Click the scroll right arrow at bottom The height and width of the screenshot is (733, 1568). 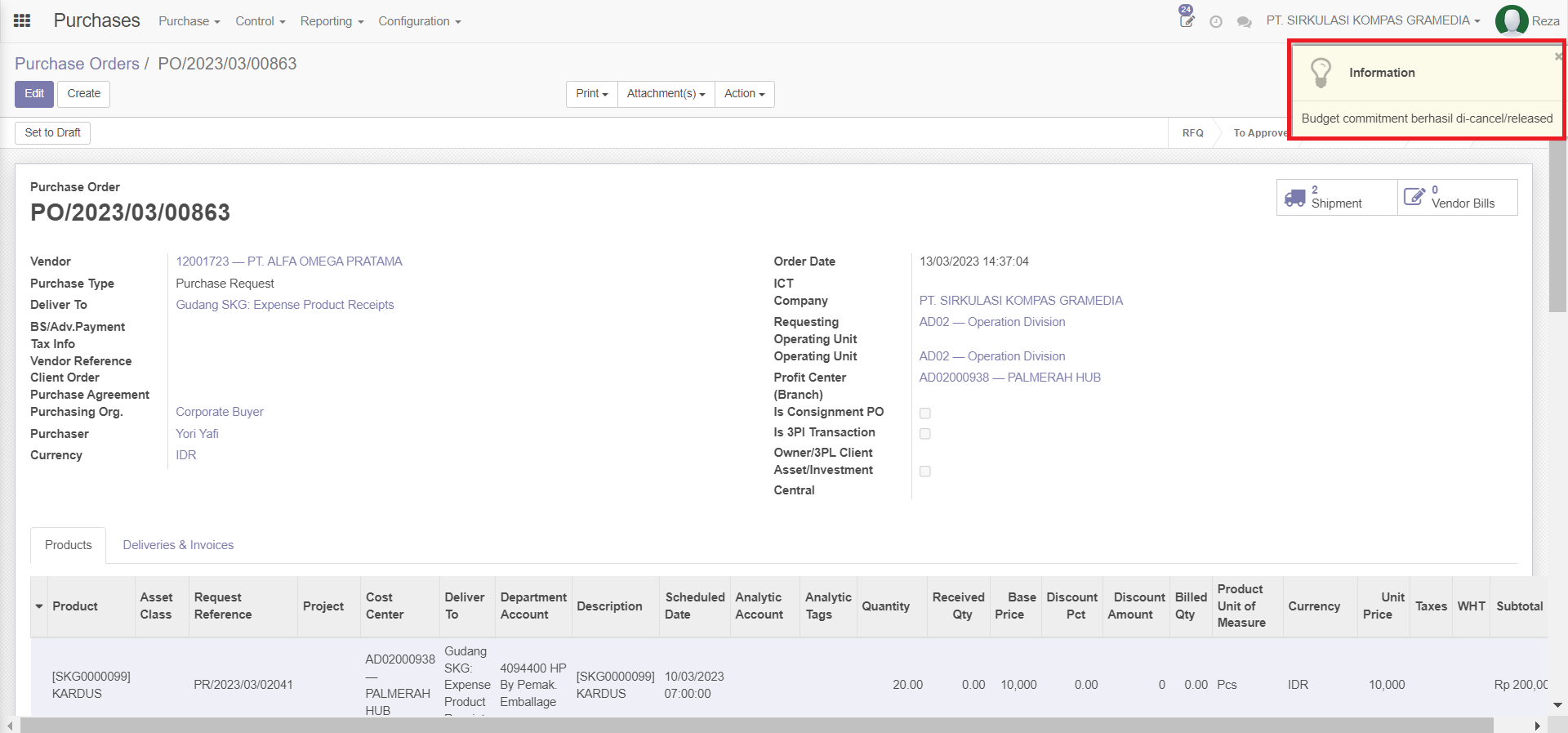1538,726
